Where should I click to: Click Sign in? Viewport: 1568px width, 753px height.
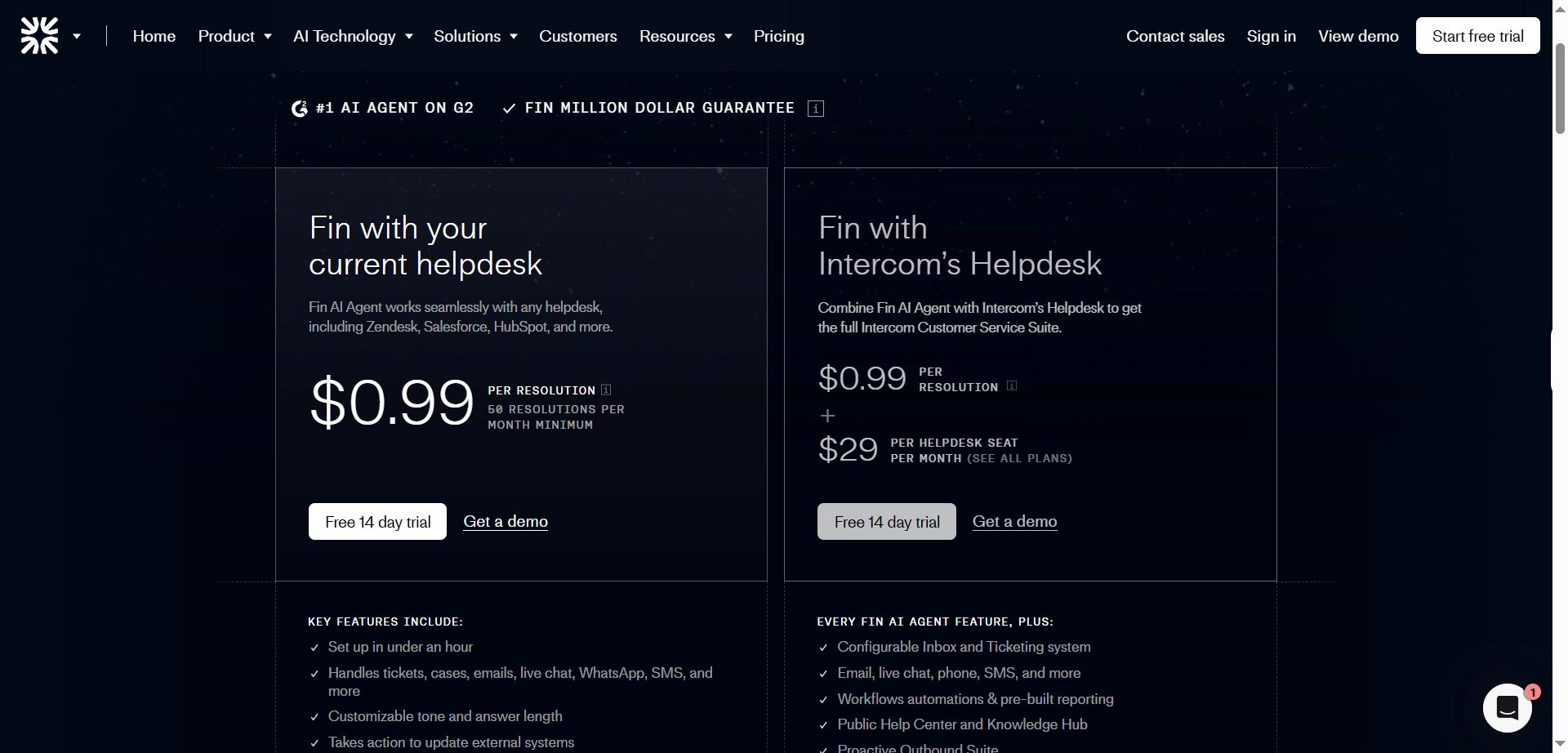tap(1271, 36)
